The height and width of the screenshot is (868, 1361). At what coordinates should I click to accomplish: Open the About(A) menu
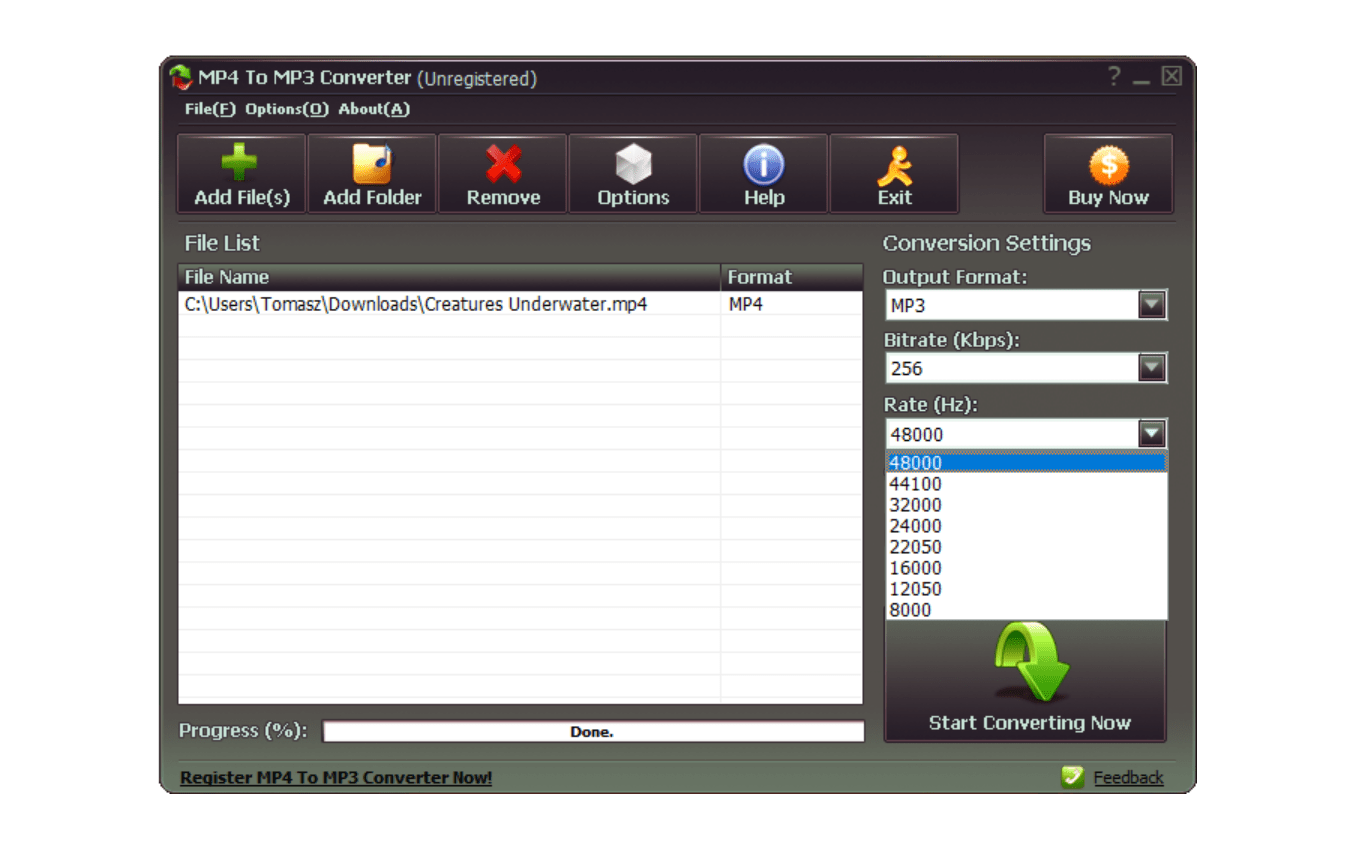click(374, 109)
